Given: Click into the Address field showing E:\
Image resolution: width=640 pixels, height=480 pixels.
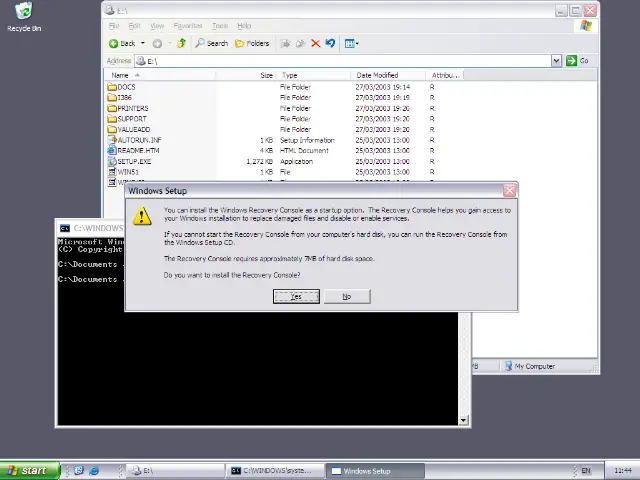Looking at the screenshot, I should 343,61.
